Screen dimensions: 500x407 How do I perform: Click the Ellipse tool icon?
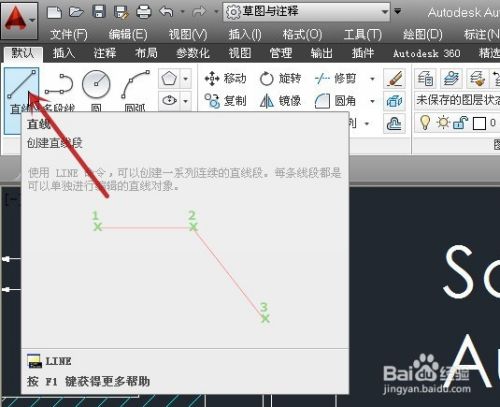point(169,100)
